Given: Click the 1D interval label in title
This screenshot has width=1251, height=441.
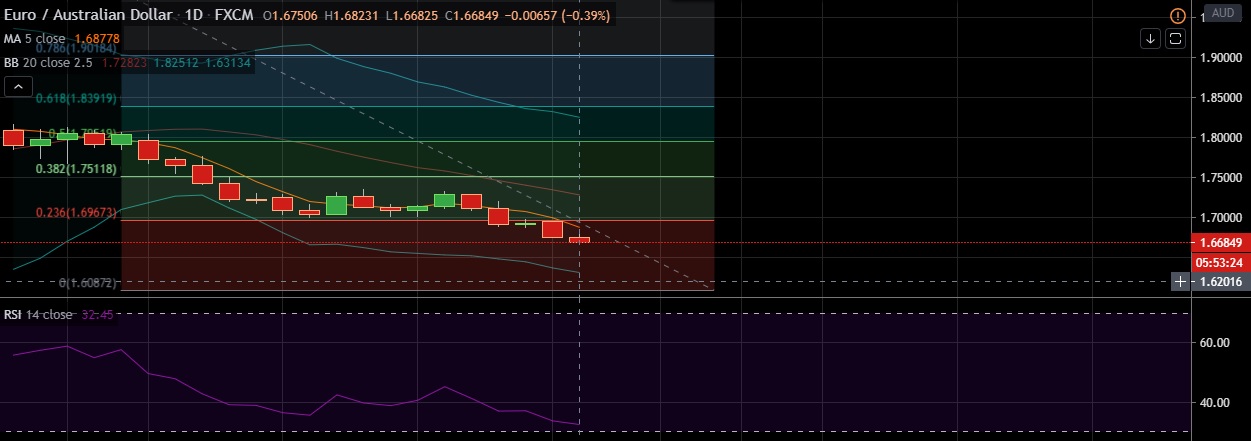Looking at the screenshot, I should [x=195, y=17].
